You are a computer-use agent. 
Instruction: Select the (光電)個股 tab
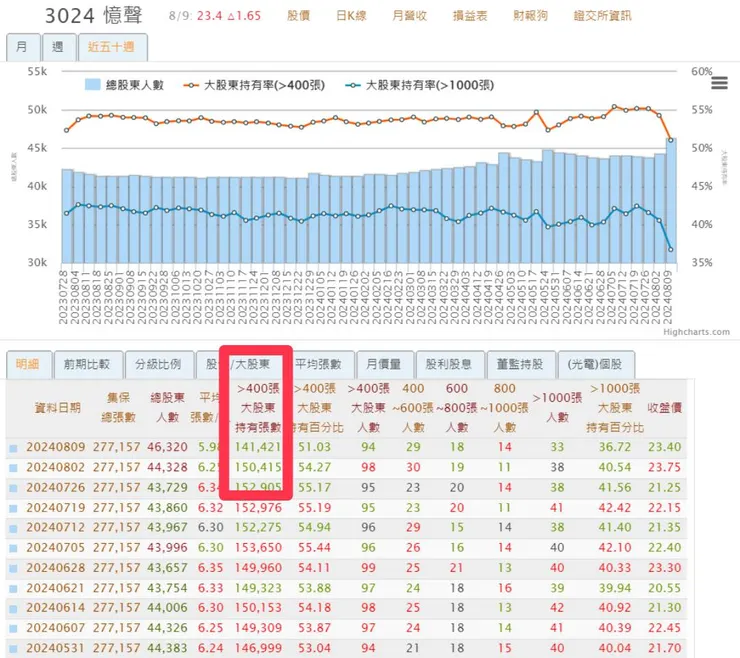(x=595, y=364)
